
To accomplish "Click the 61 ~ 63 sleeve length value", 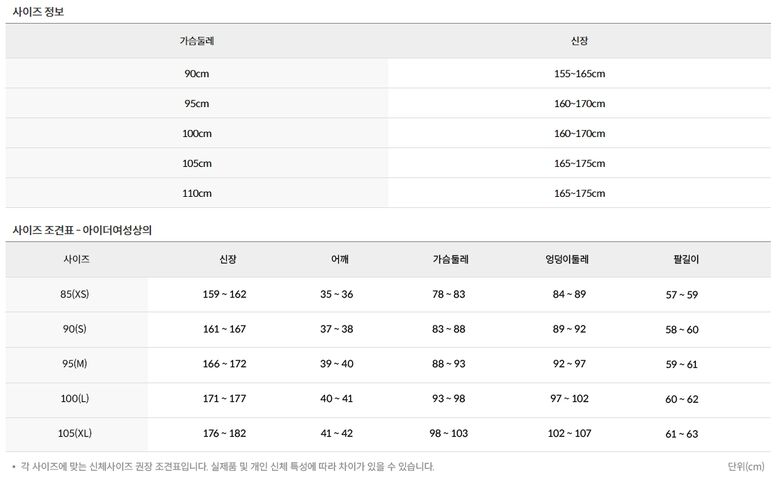I will (x=682, y=434).
